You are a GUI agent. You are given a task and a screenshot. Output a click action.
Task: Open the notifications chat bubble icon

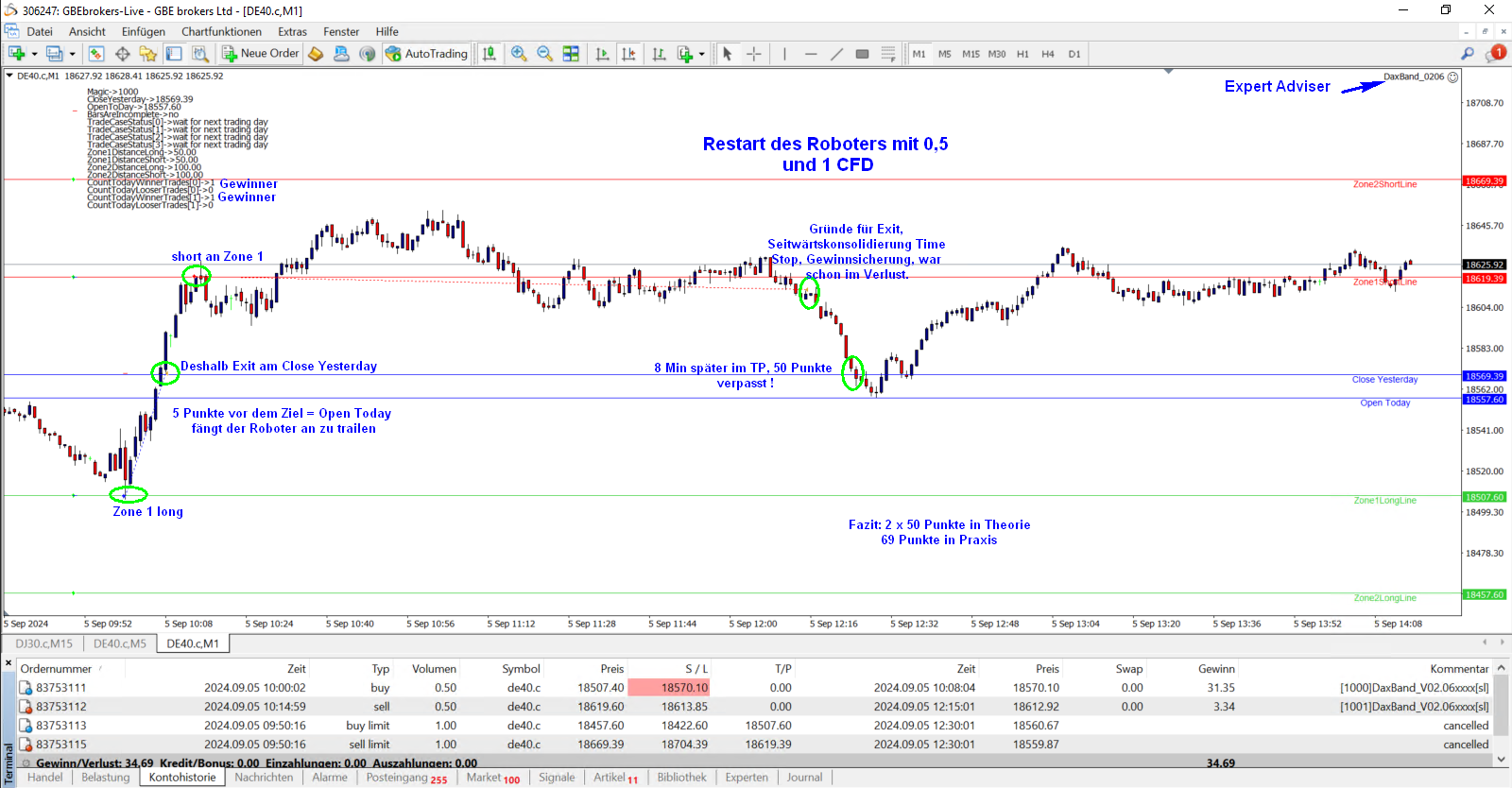click(x=1494, y=54)
